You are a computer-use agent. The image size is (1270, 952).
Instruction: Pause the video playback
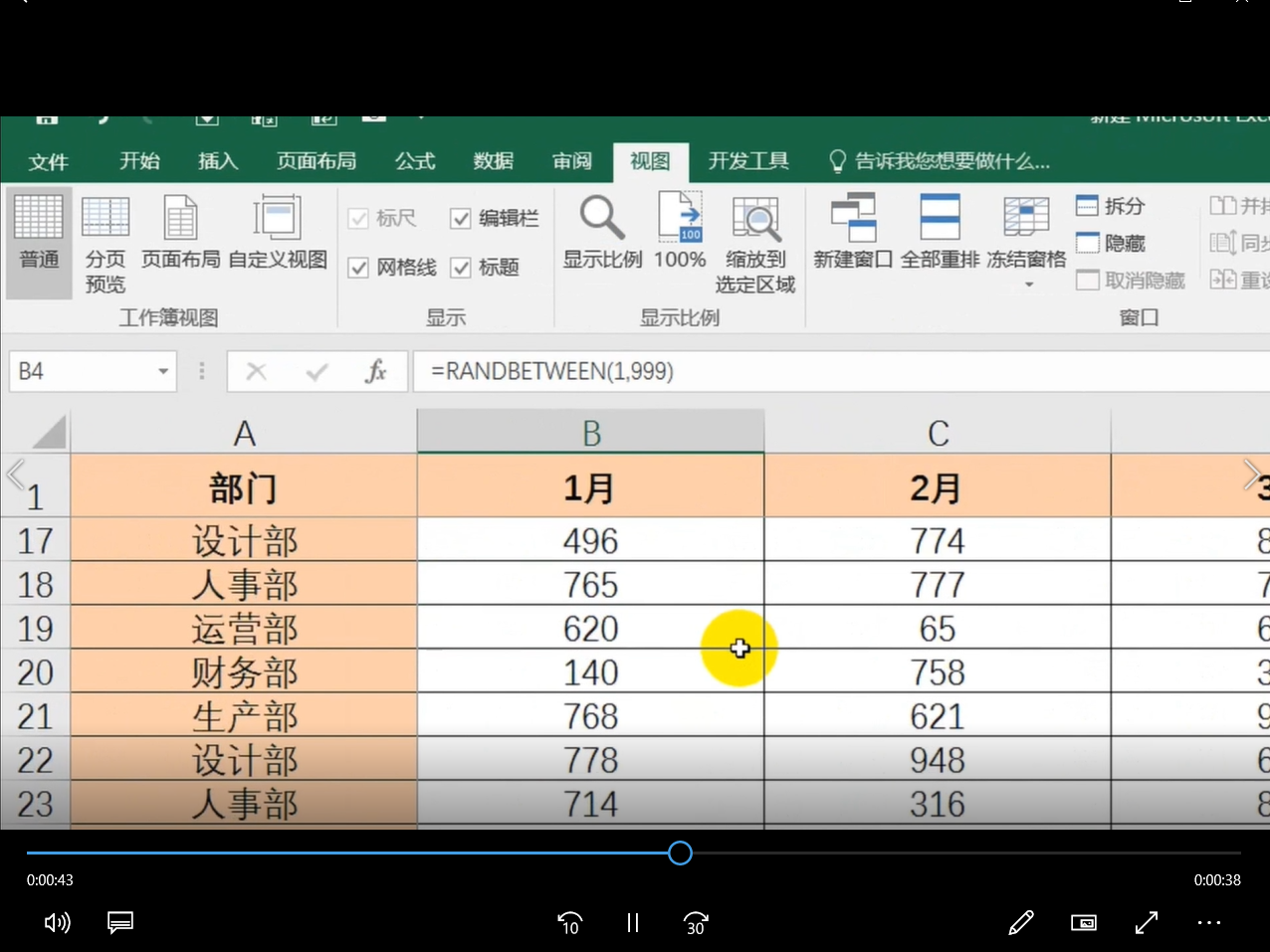632,923
